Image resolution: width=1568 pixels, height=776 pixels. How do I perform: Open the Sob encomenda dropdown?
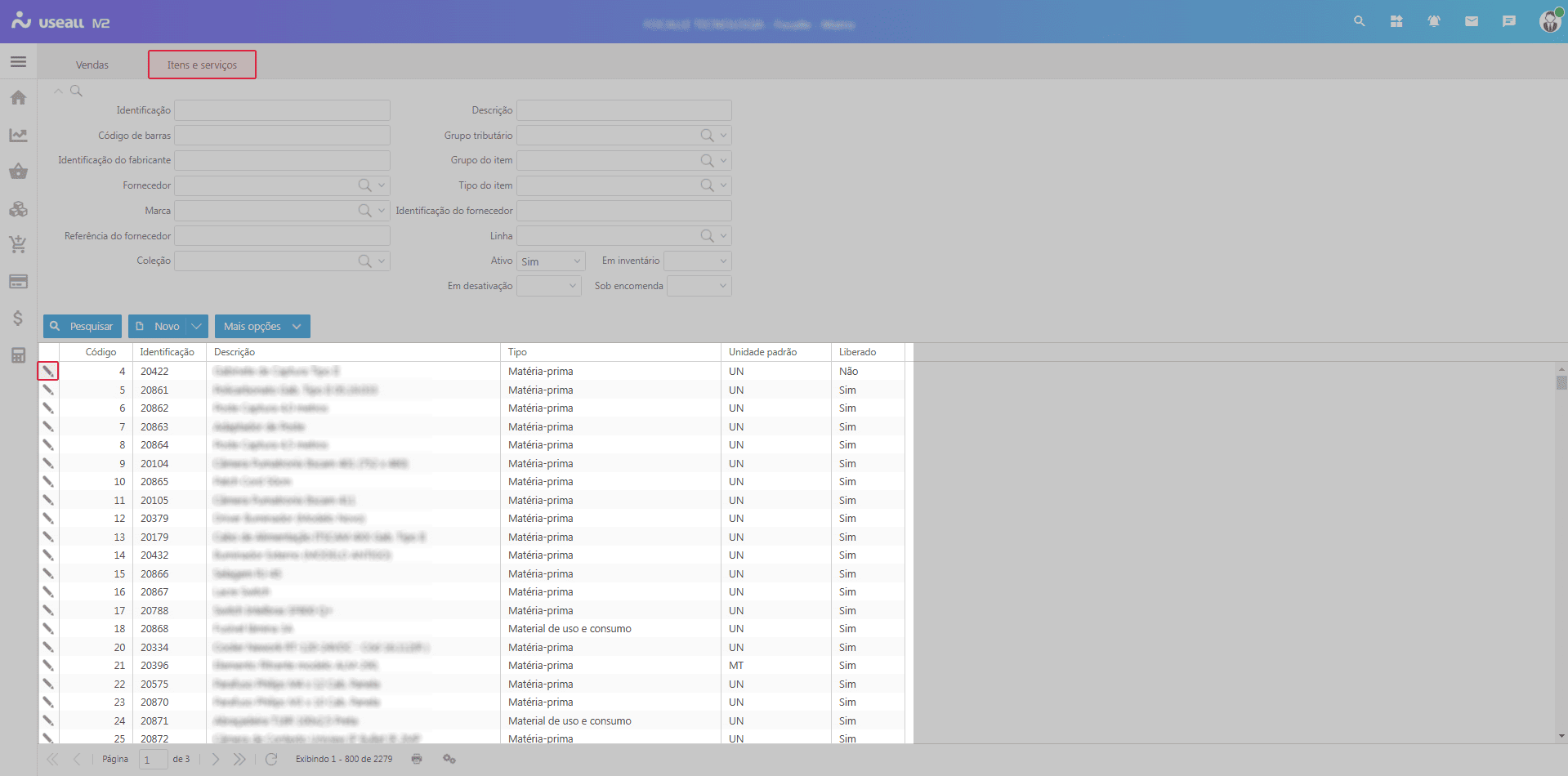699,286
